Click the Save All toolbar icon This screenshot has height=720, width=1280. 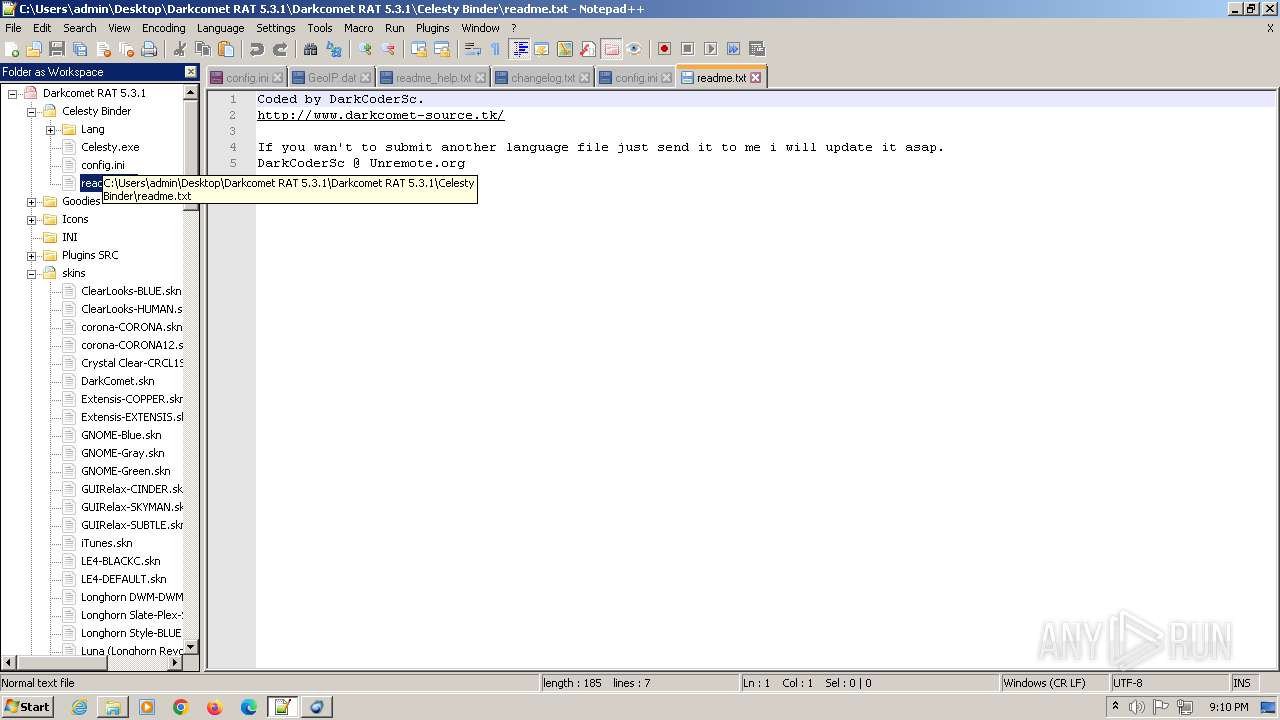pyautogui.click(x=80, y=49)
